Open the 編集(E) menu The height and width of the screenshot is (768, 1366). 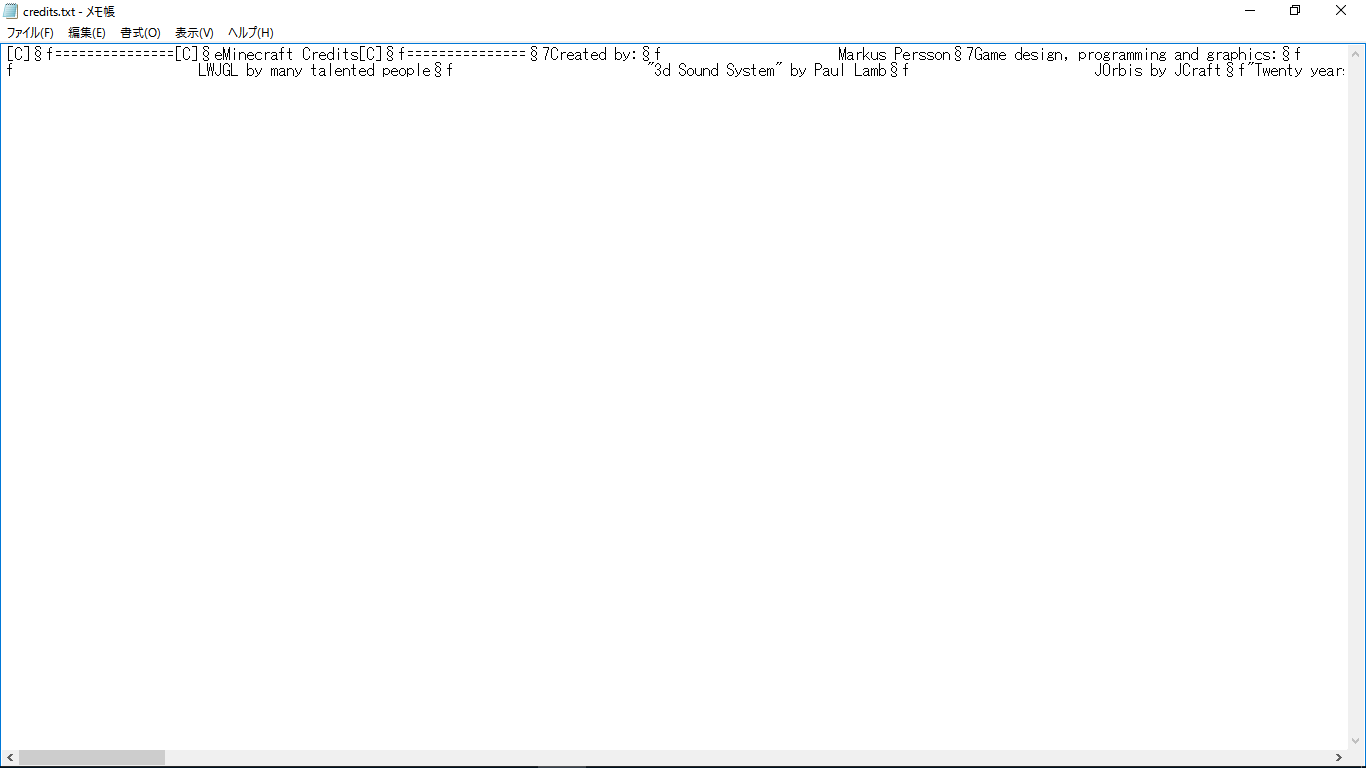tap(87, 33)
